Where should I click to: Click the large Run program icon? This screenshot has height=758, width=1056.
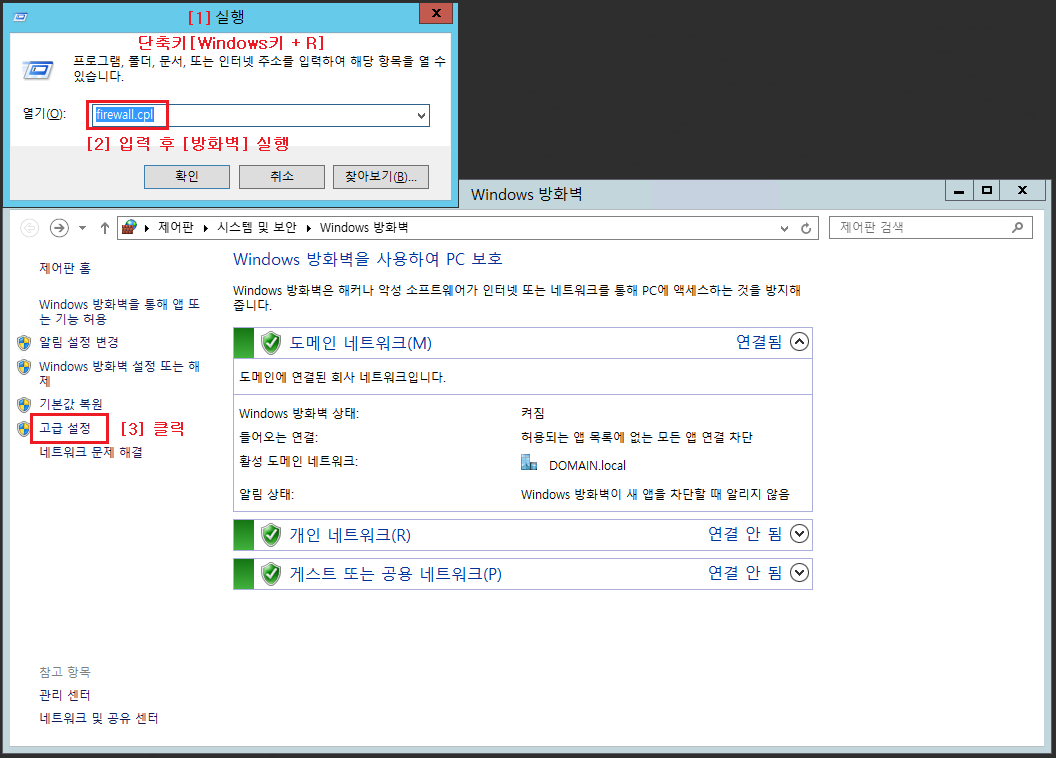38,70
